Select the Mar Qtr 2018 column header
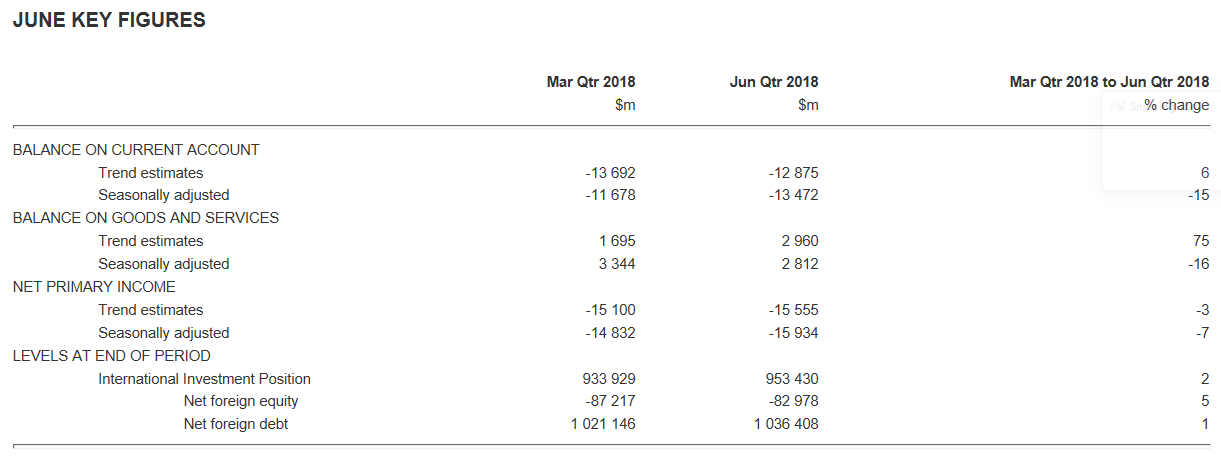This screenshot has height=456, width=1221. pyautogui.click(x=590, y=82)
